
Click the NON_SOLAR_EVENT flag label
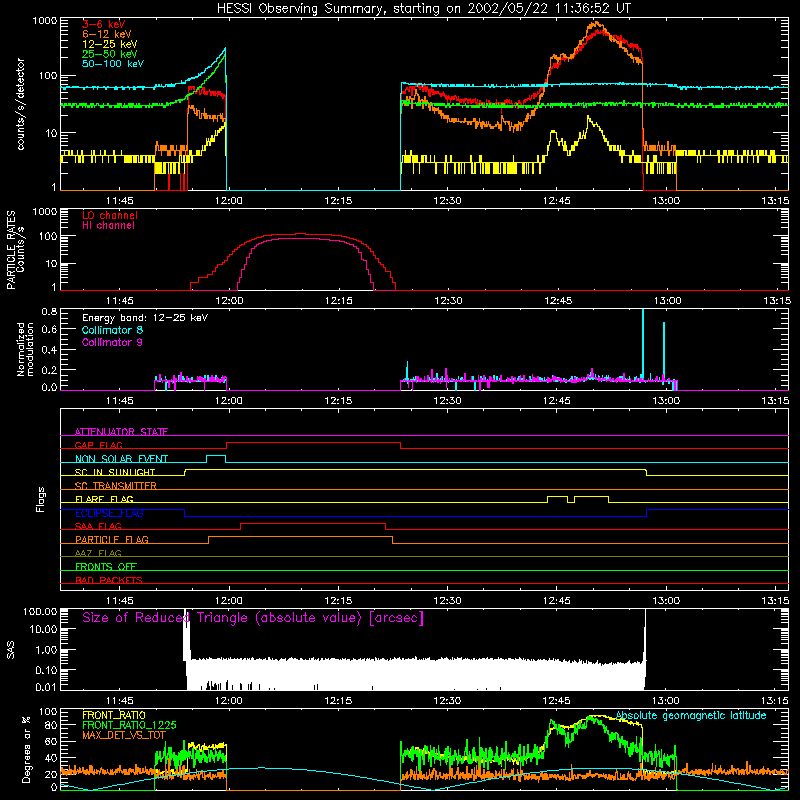tap(121, 459)
